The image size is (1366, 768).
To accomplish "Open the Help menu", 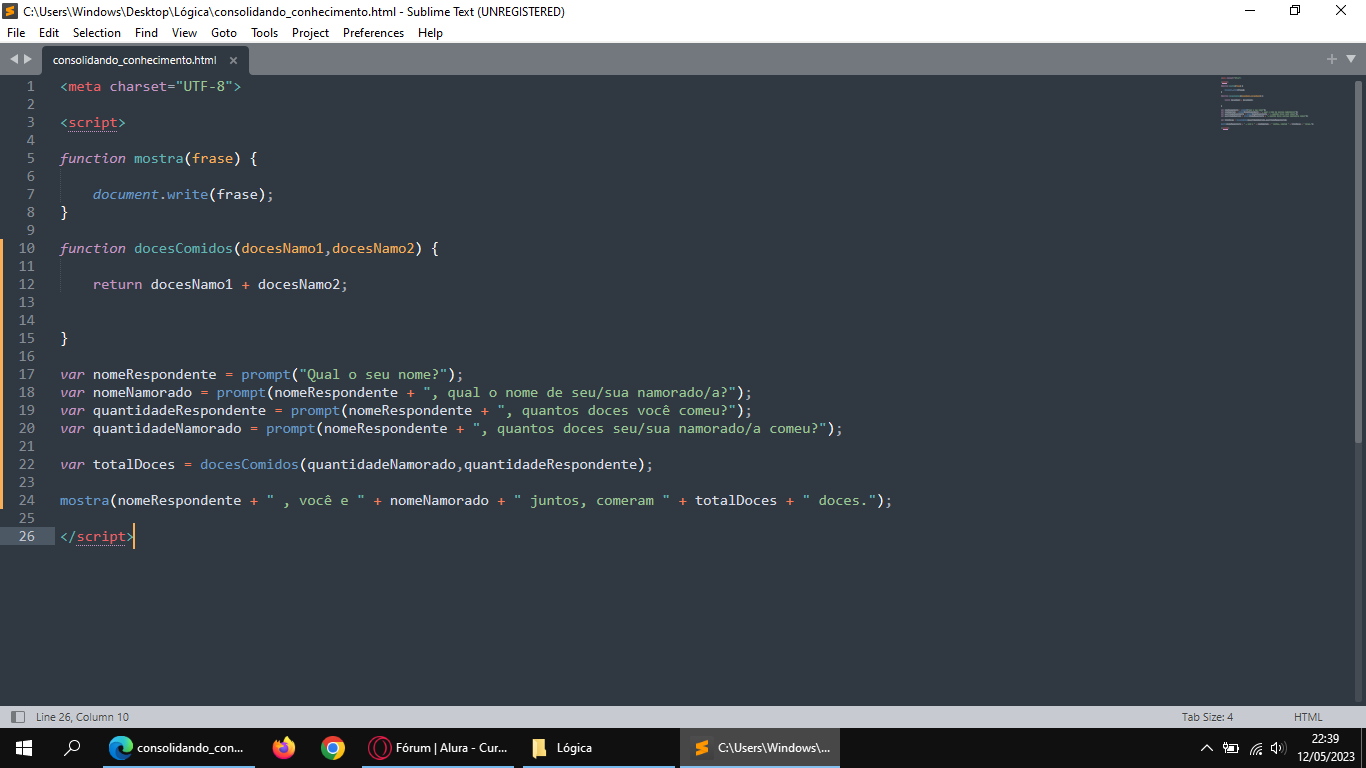I will tap(430, 33).
